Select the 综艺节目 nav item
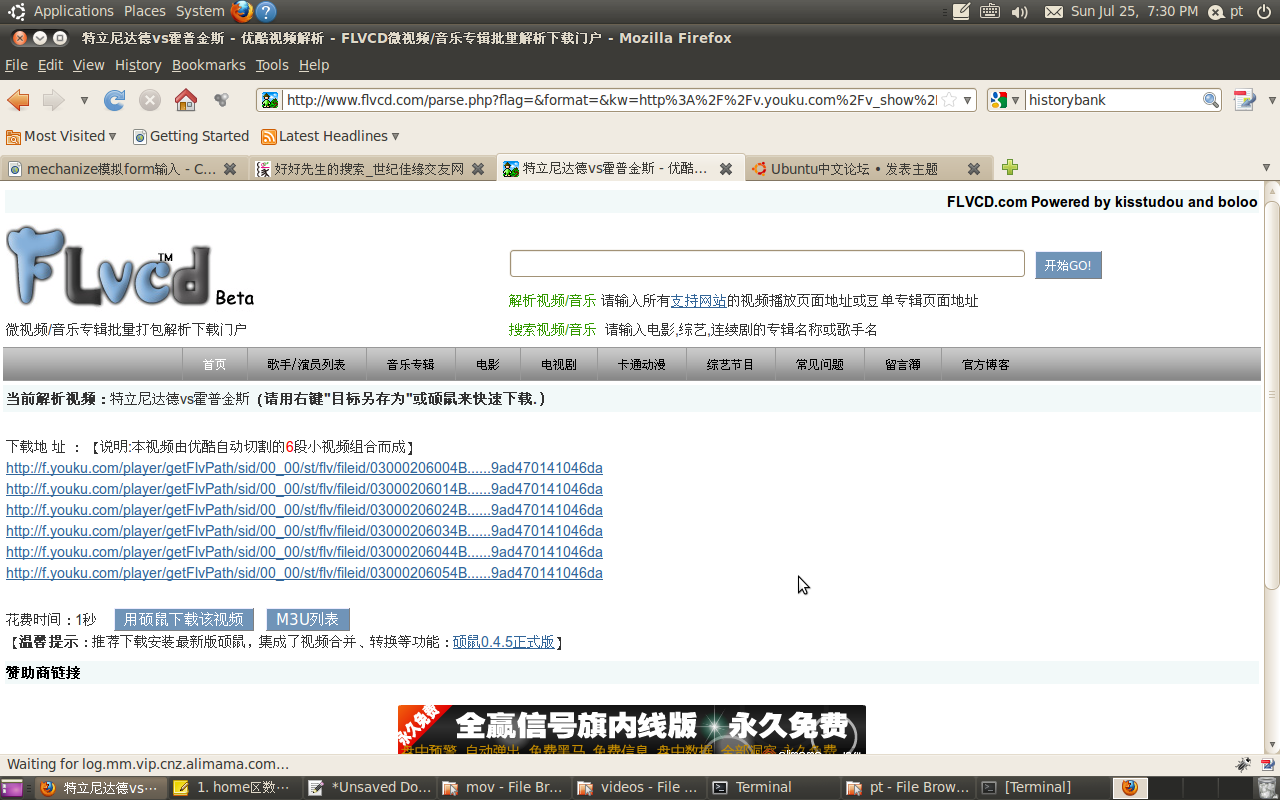The width and height of the screenshot is (1280, 800). pyautogui.click(x=731, y=364)
